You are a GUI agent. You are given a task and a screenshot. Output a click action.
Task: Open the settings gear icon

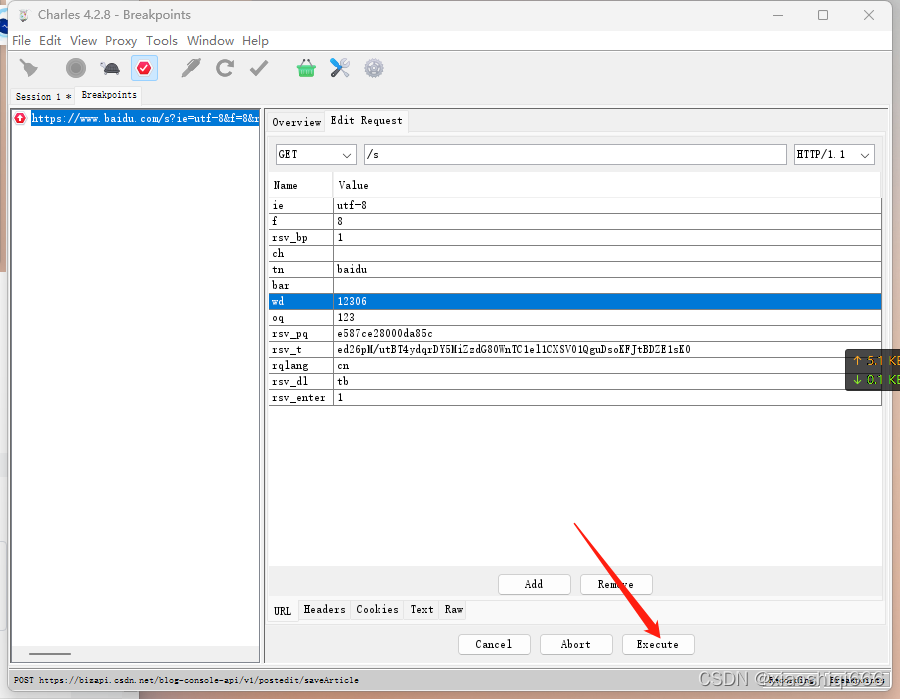coord(374,68)
